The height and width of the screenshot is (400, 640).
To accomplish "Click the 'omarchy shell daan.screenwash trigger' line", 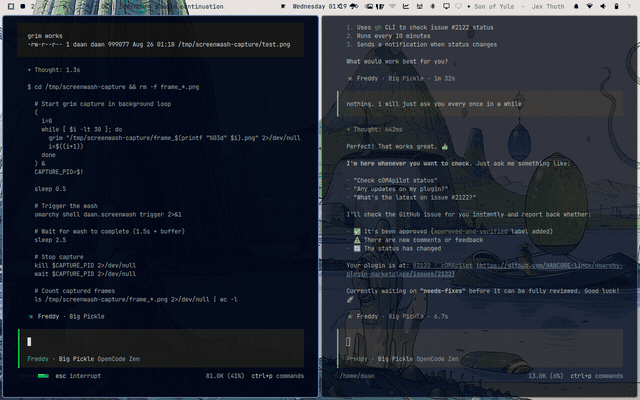I will click(108, 214).
